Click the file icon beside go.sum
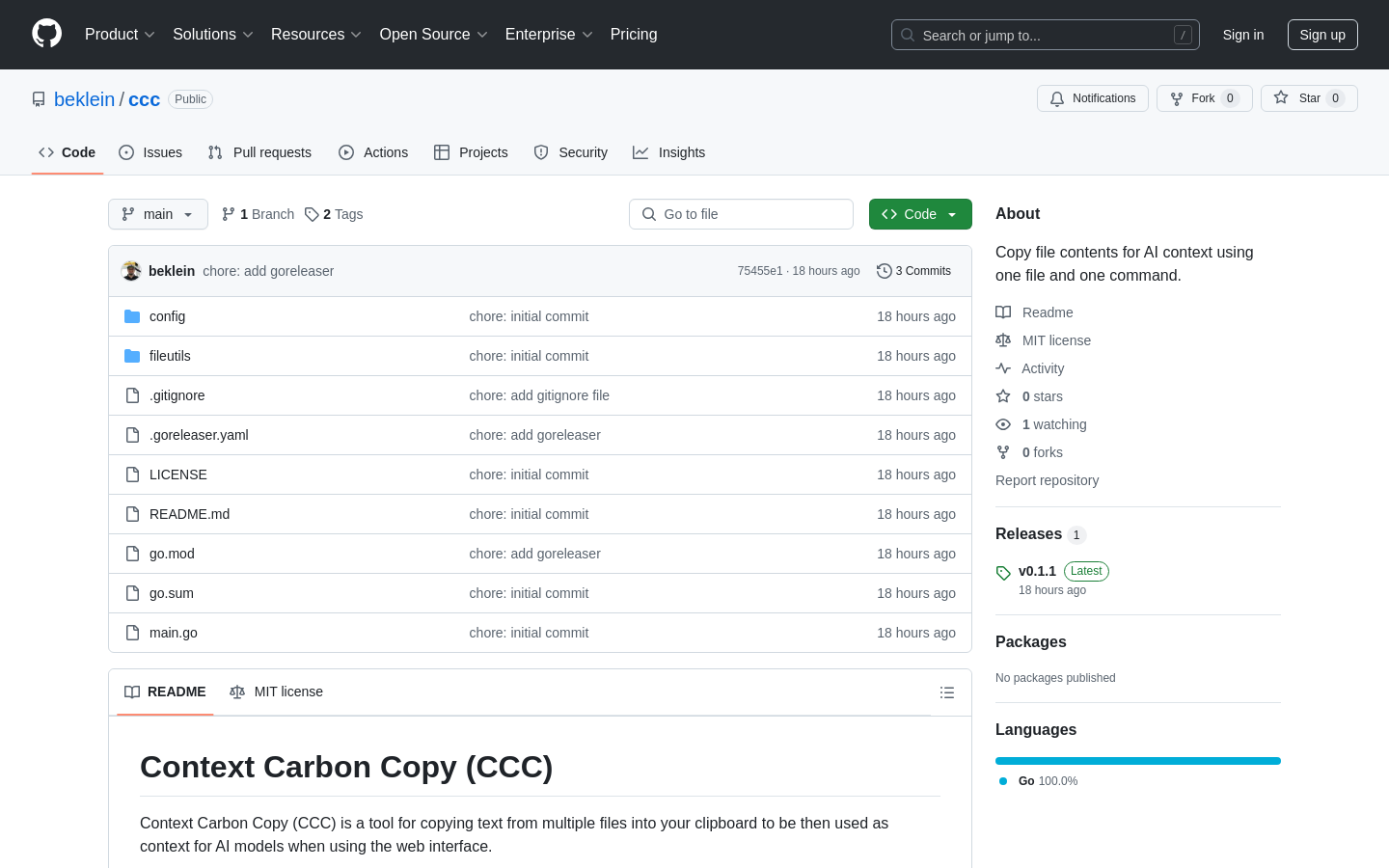Screen dimensions: 1389x868 [x=132, y=593]
